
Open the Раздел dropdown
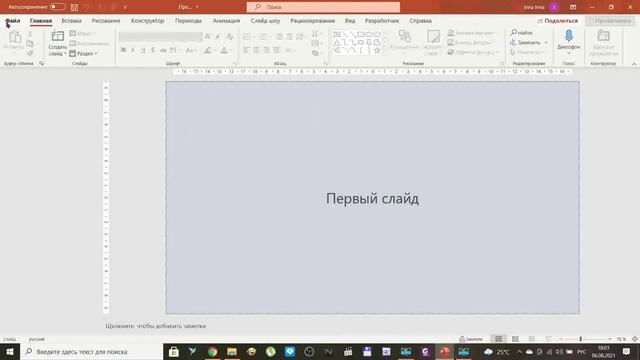pos(83,53)
